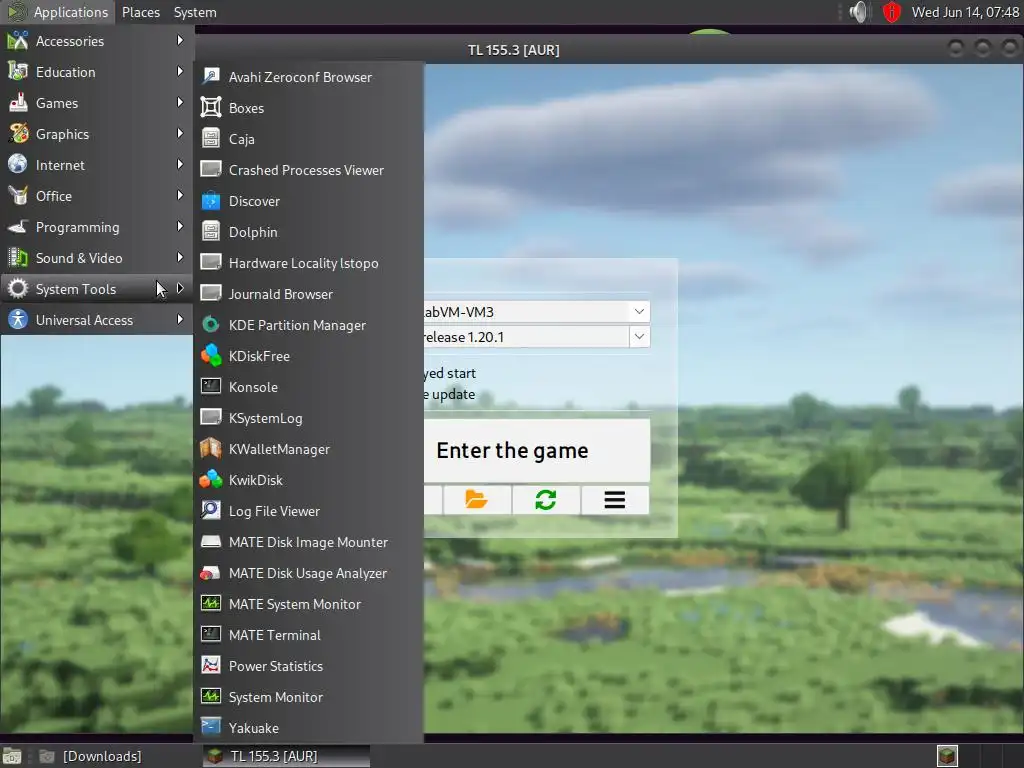
Task: Expand the Internet submenu
Action: (97, 165)
